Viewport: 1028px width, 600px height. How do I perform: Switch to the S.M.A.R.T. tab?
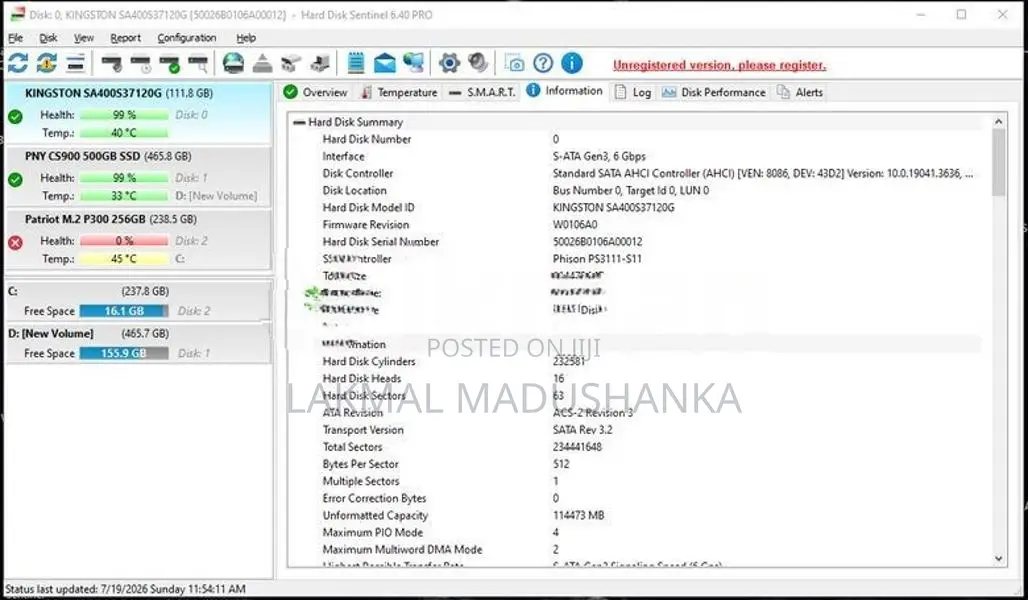click(x=482, y=92)
